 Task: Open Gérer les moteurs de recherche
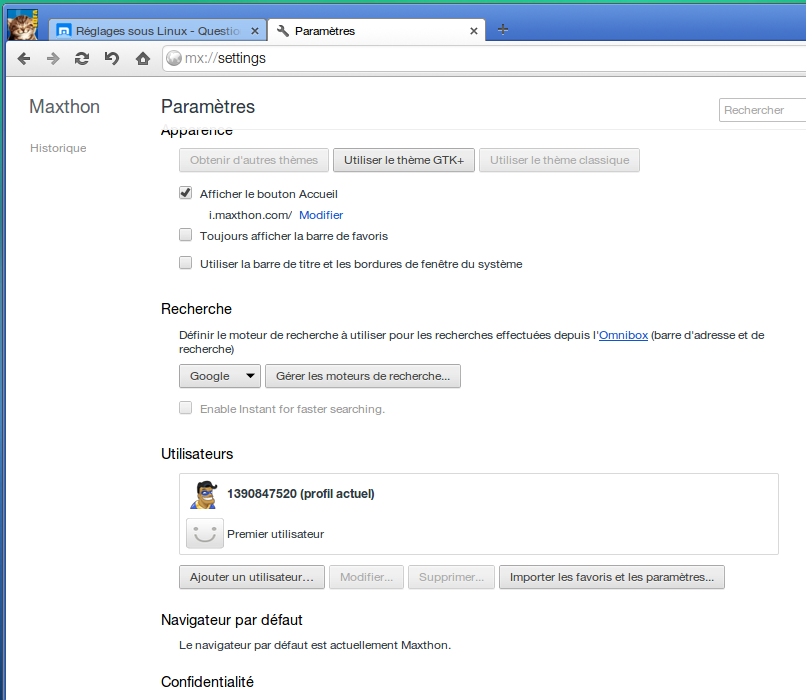point(363,376)
